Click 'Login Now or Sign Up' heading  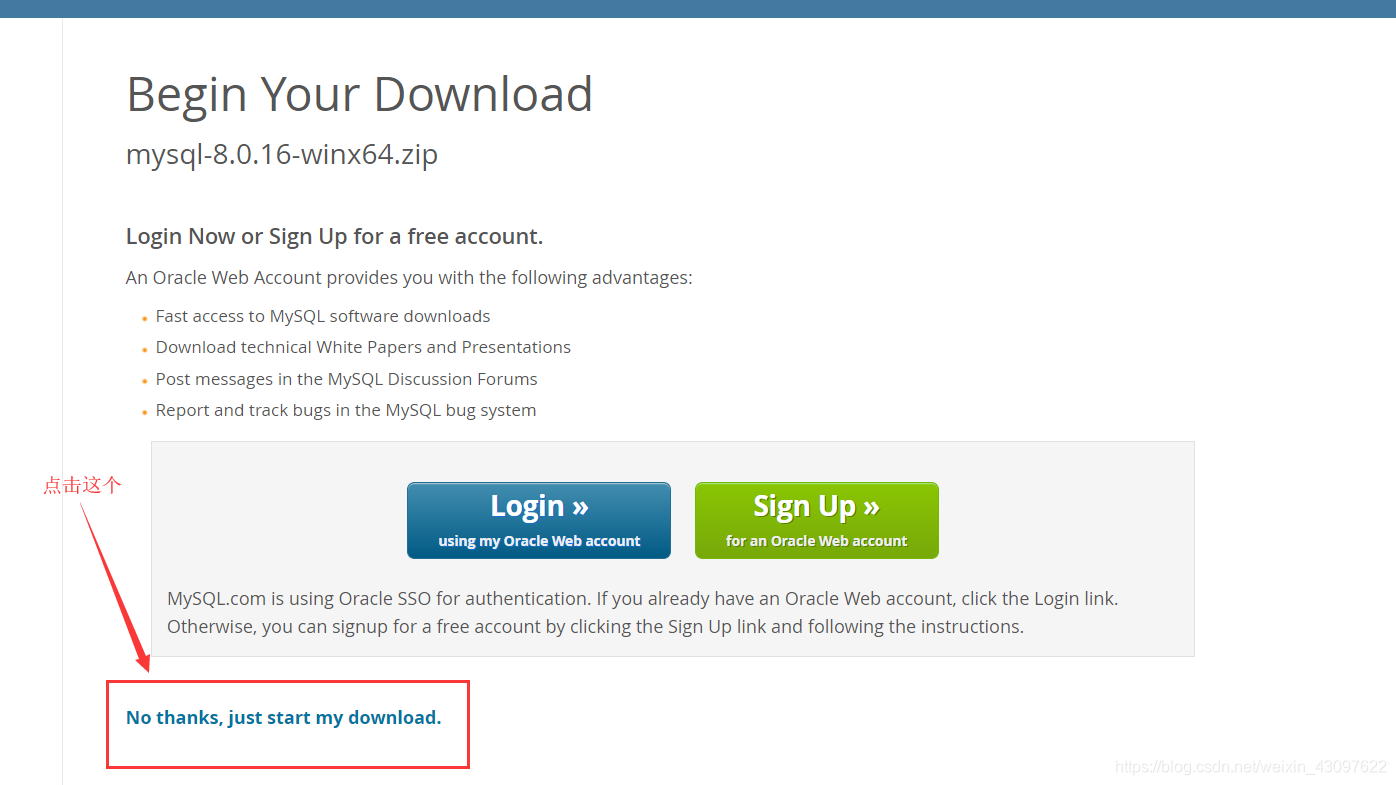[x=334, y=236]
